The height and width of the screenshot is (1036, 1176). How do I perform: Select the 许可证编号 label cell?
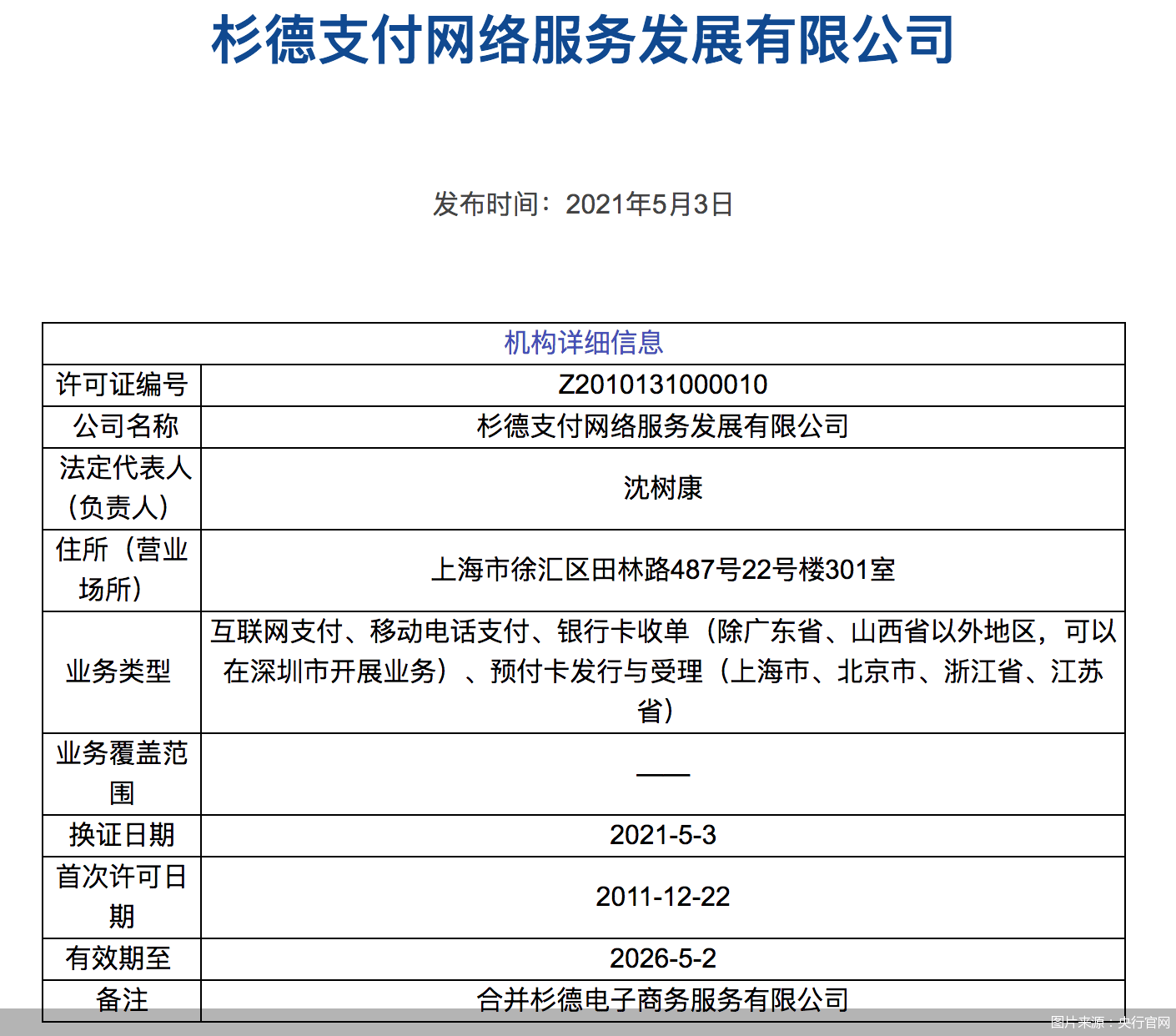coord(122,385)
